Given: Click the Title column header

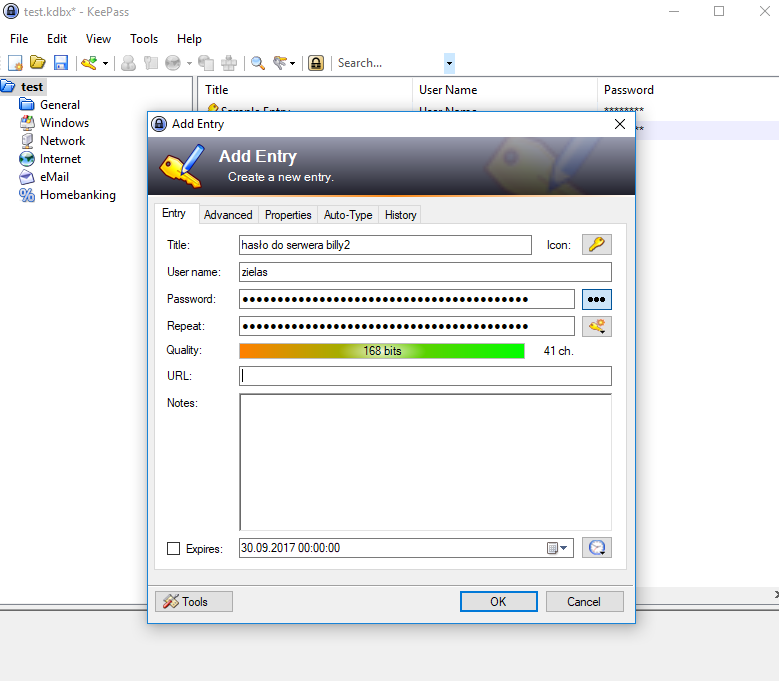Looking at the screenshot, I should [x=305, y=90].
